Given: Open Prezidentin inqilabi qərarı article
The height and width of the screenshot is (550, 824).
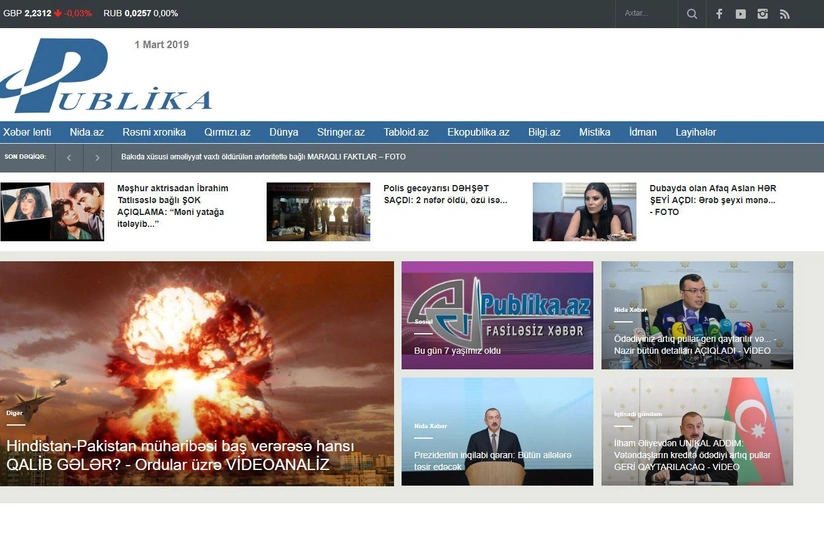Looking at the screenshot, I should tap(497, 431).
